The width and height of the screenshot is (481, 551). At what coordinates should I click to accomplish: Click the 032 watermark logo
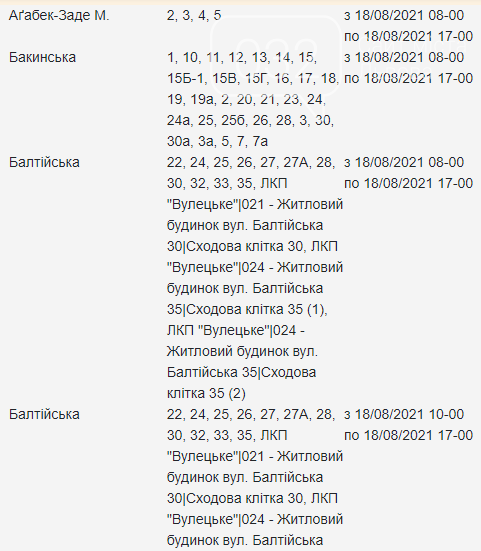276,56
